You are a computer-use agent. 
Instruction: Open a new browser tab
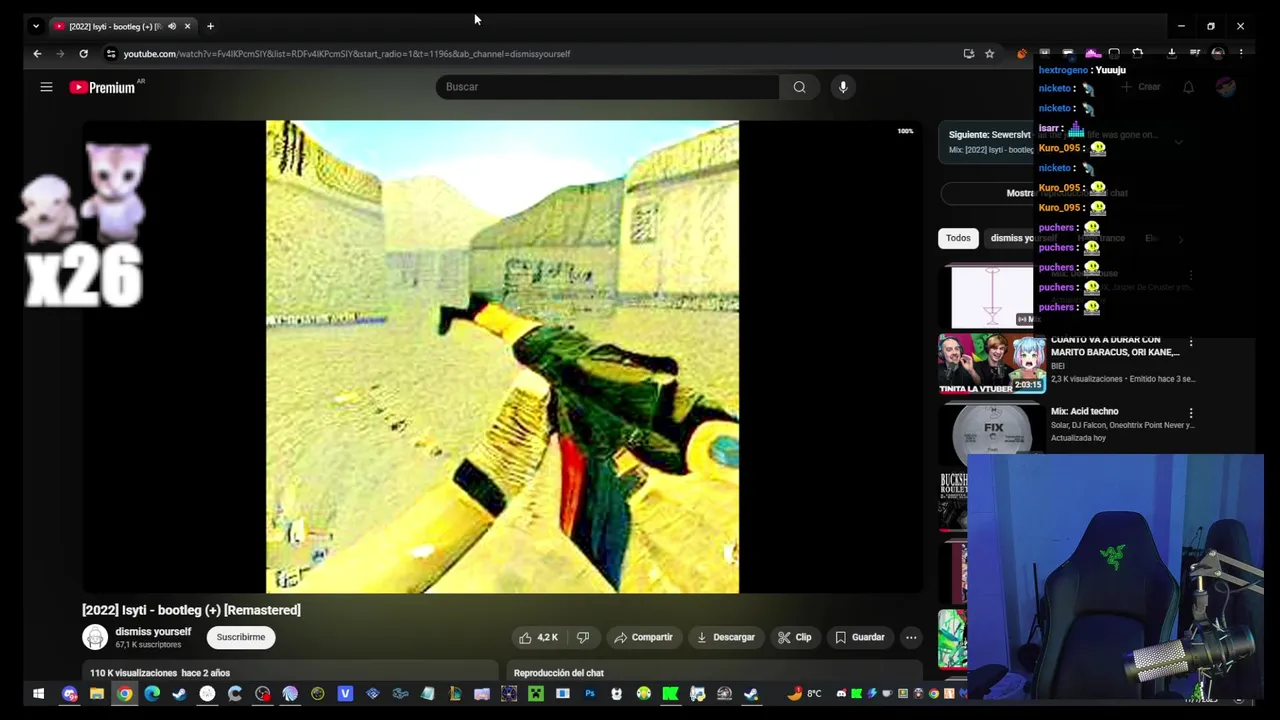coord(210,26)
